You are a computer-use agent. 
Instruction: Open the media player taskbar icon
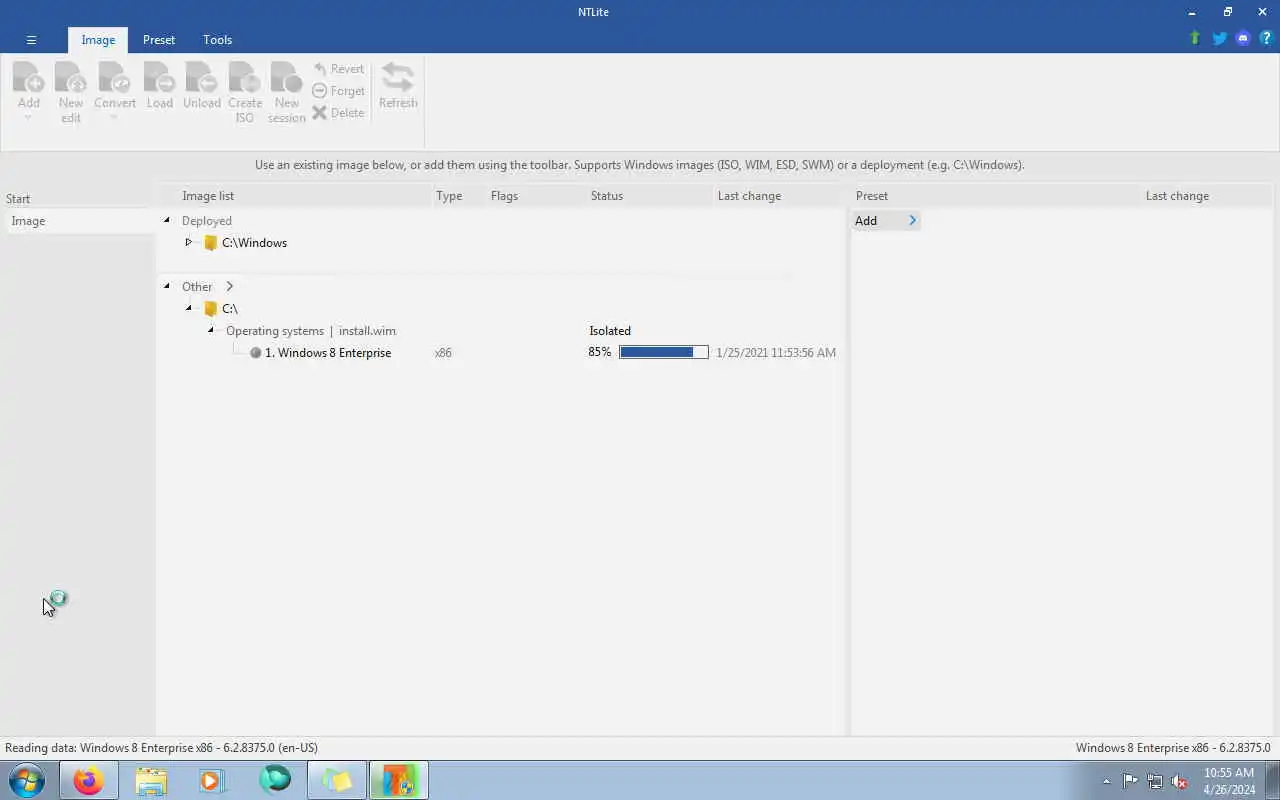(212, 780)
